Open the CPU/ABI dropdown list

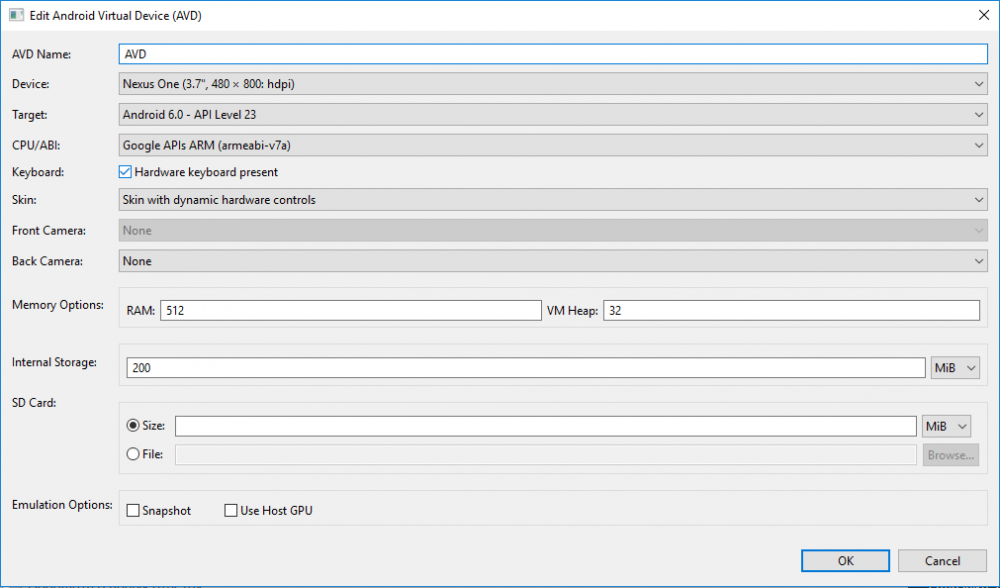point(553,145)
